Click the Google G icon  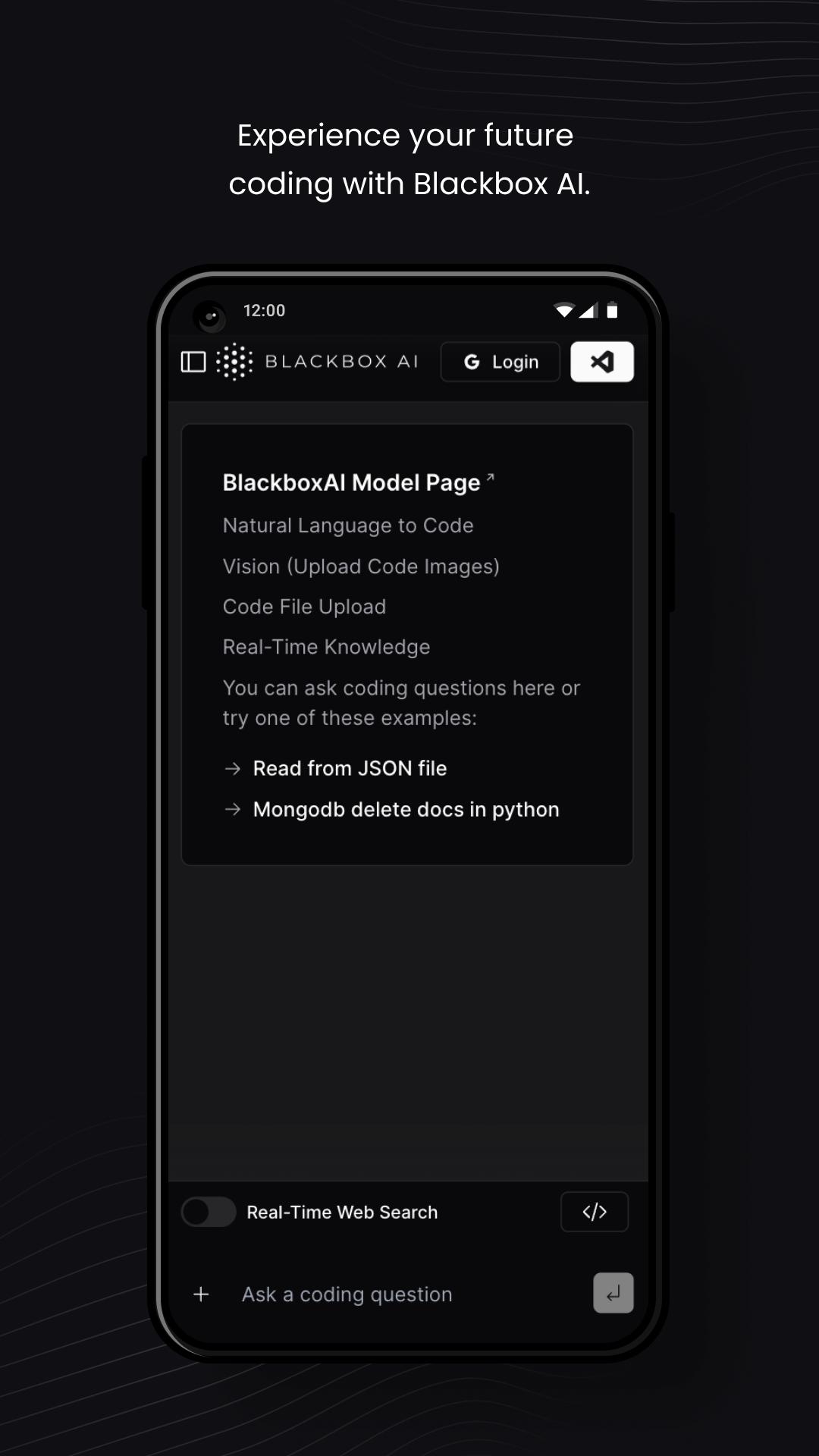472,362
